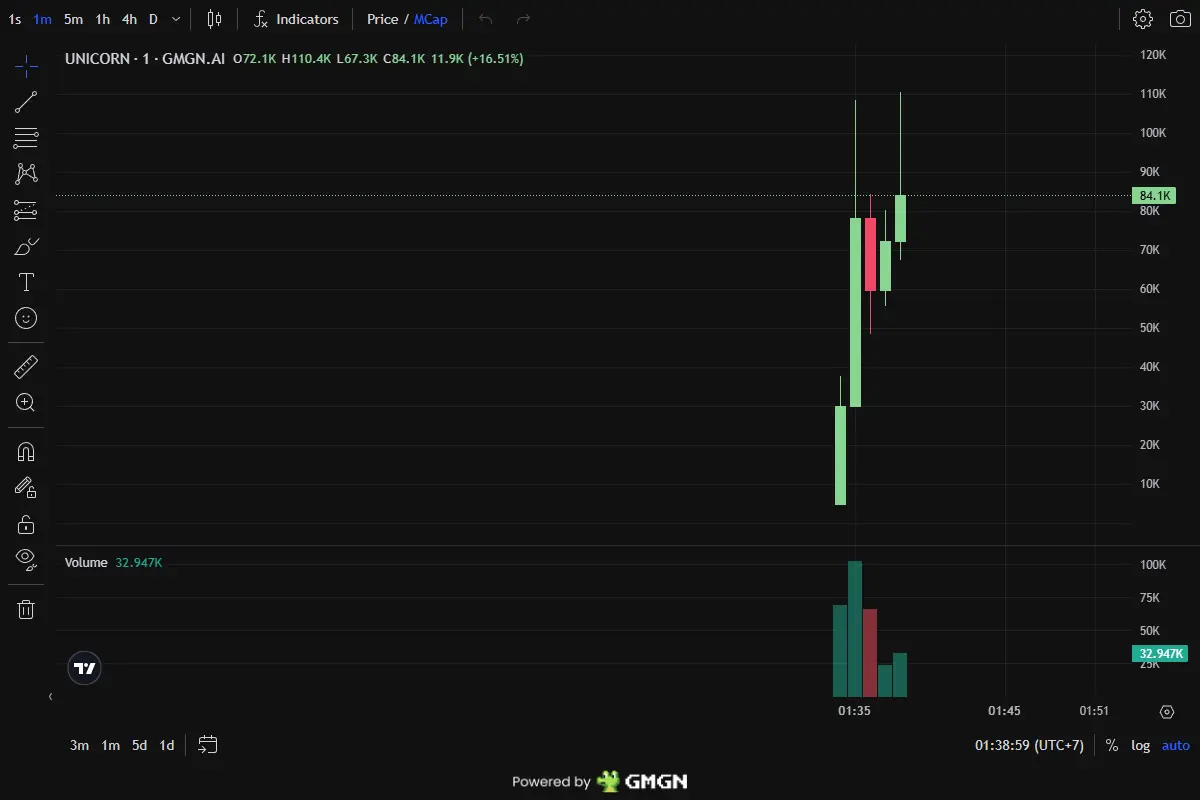Screen dimensions: 1200x800
Task: Open timezone menu at 01:38:59 (UTC+7)
Action: [x=1029, y=745]
